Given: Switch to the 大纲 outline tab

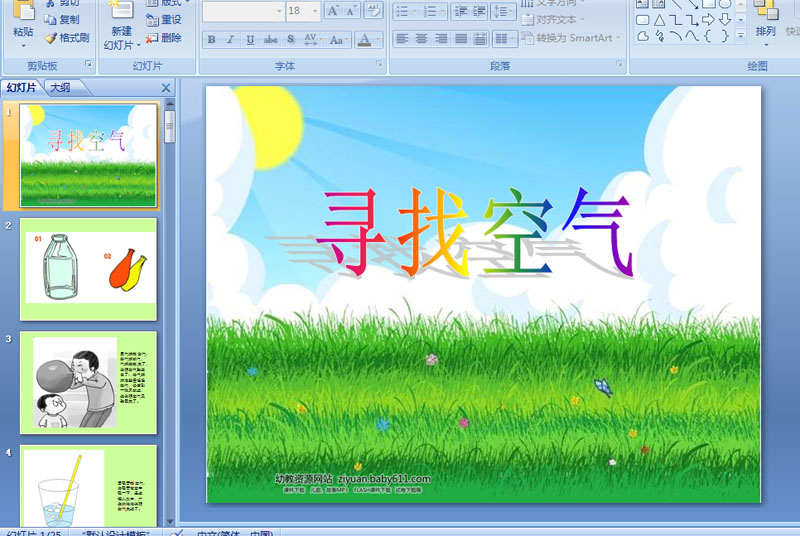Looking at the screenshot, I should [x=60, y=88].
